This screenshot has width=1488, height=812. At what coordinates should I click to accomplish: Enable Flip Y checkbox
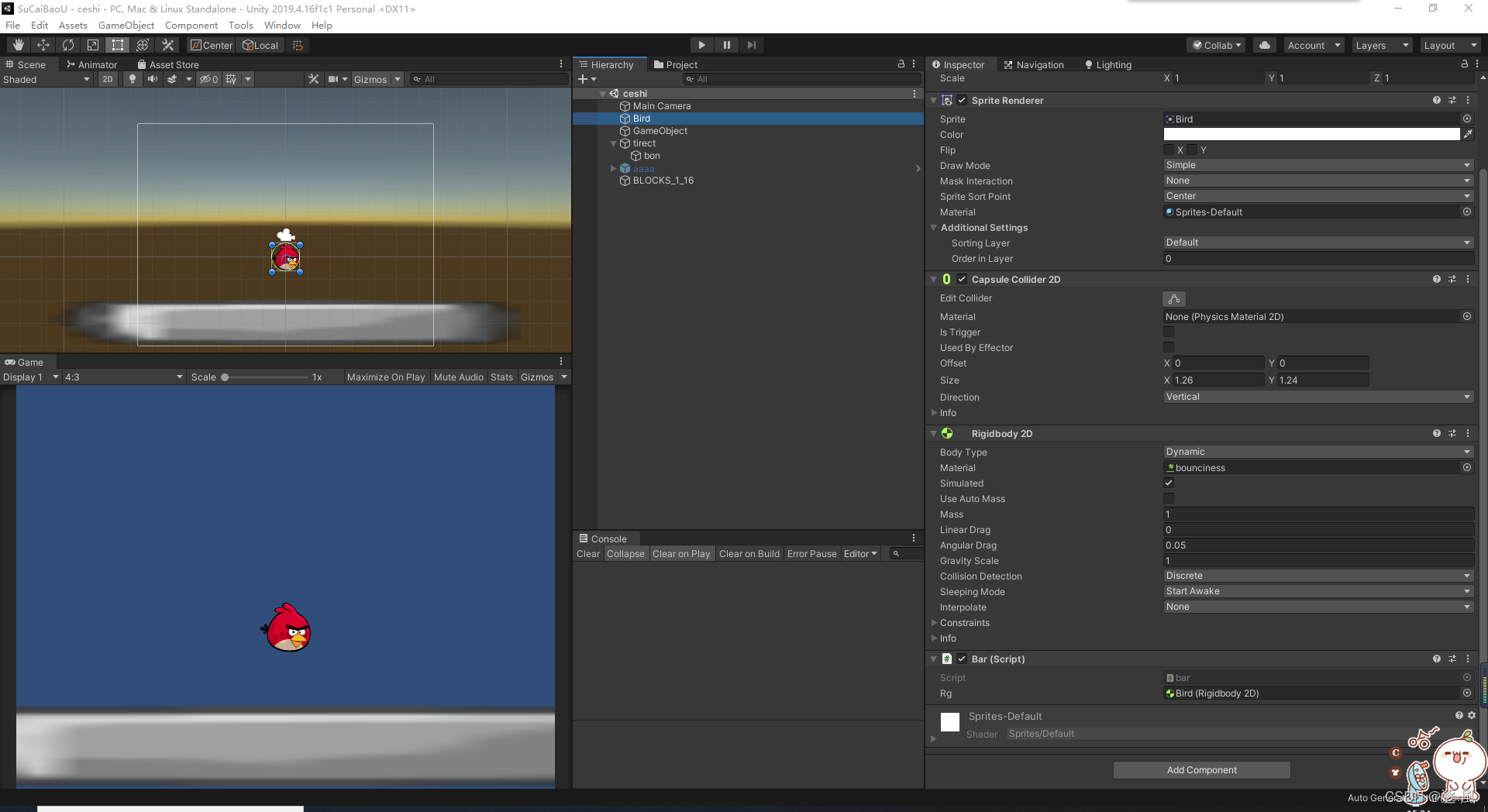click(1192, 150)
